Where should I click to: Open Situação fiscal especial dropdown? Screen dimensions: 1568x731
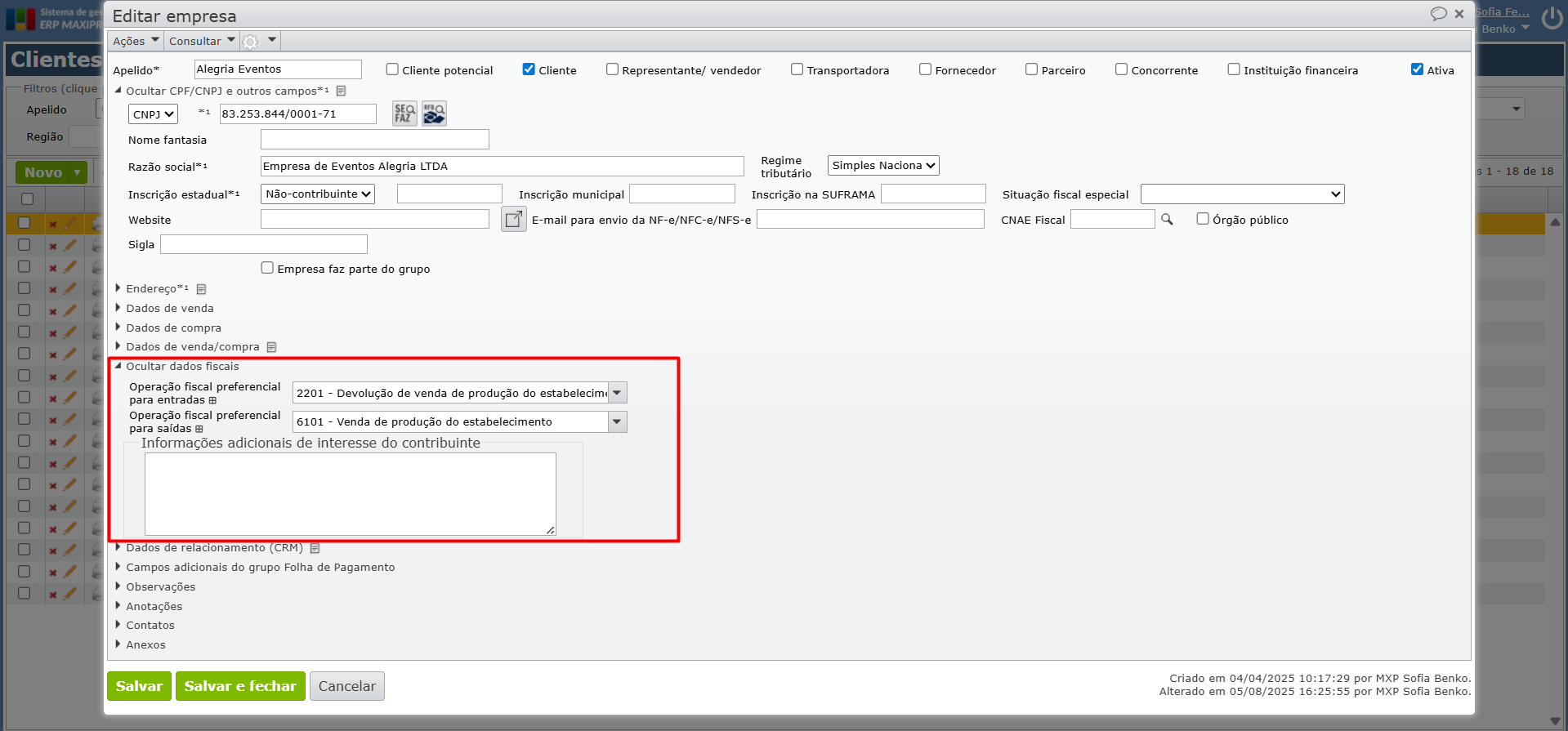1242,194
